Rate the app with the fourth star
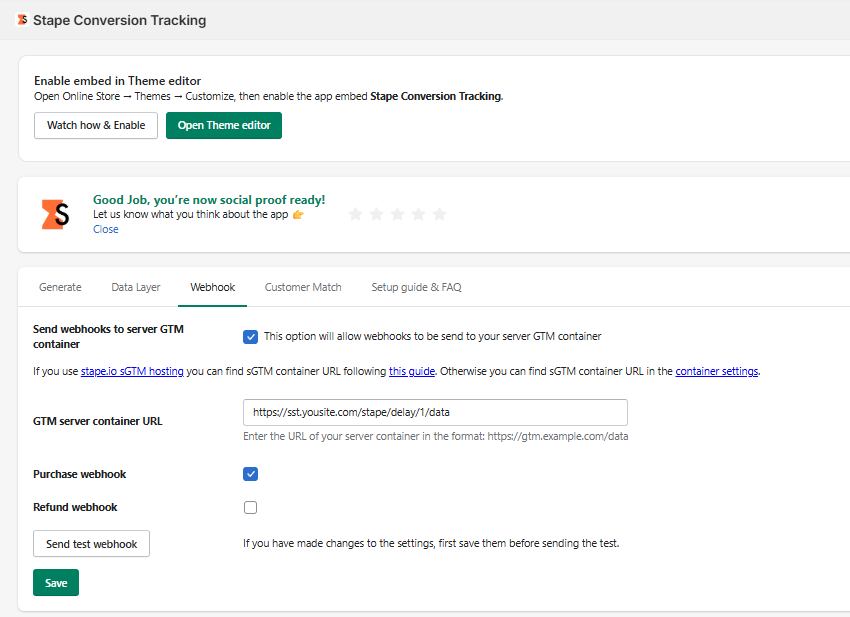 click(418, 214)
